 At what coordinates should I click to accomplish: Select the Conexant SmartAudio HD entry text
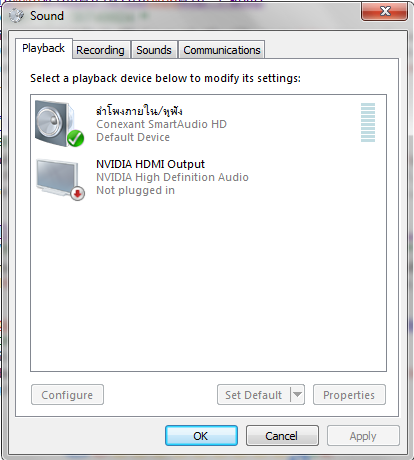coord(161,124)
